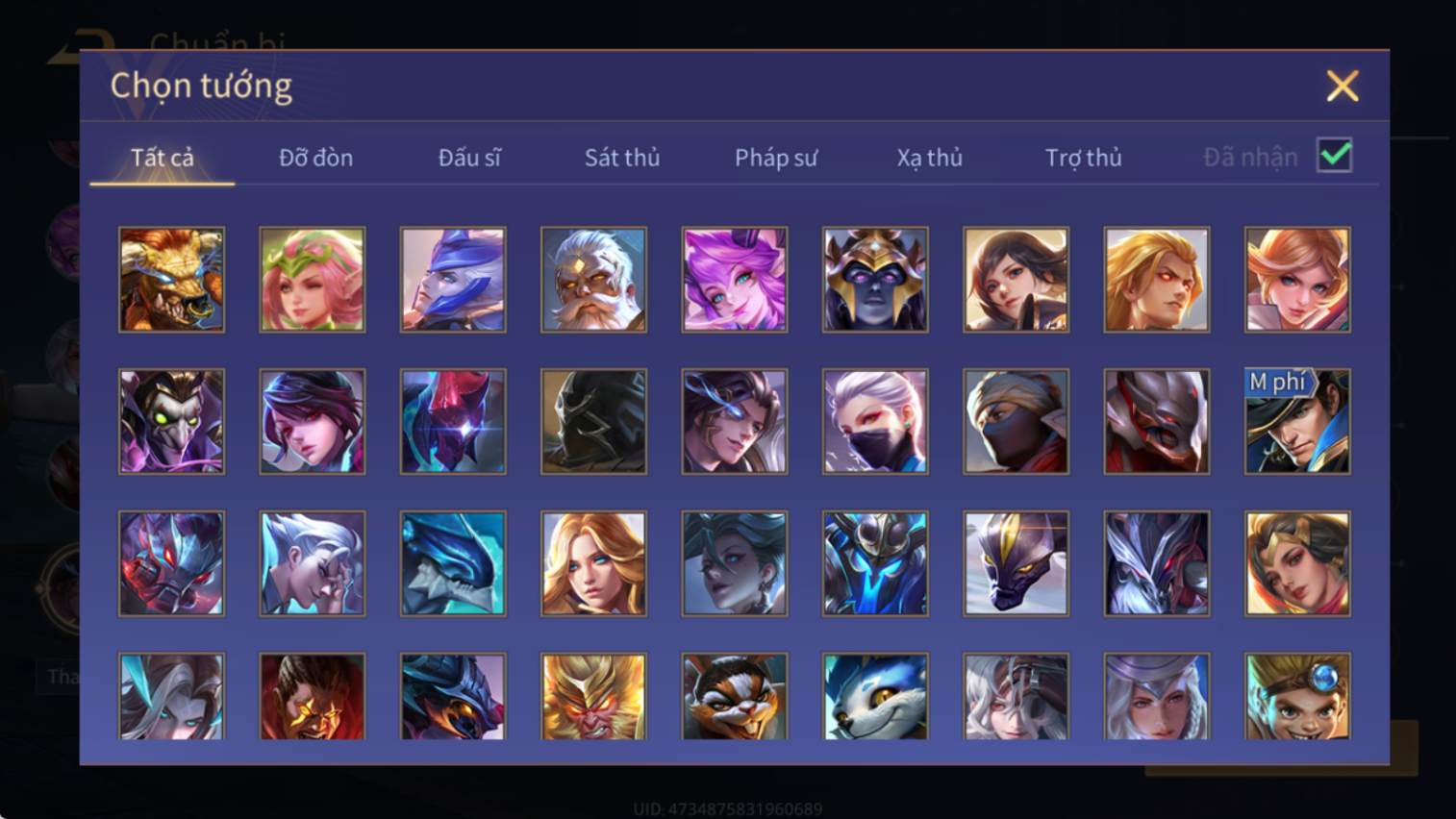Viewport: 1456px width, 819px height.
Task: Select the masked silver-haired female ninja hero
Action: 875,422
